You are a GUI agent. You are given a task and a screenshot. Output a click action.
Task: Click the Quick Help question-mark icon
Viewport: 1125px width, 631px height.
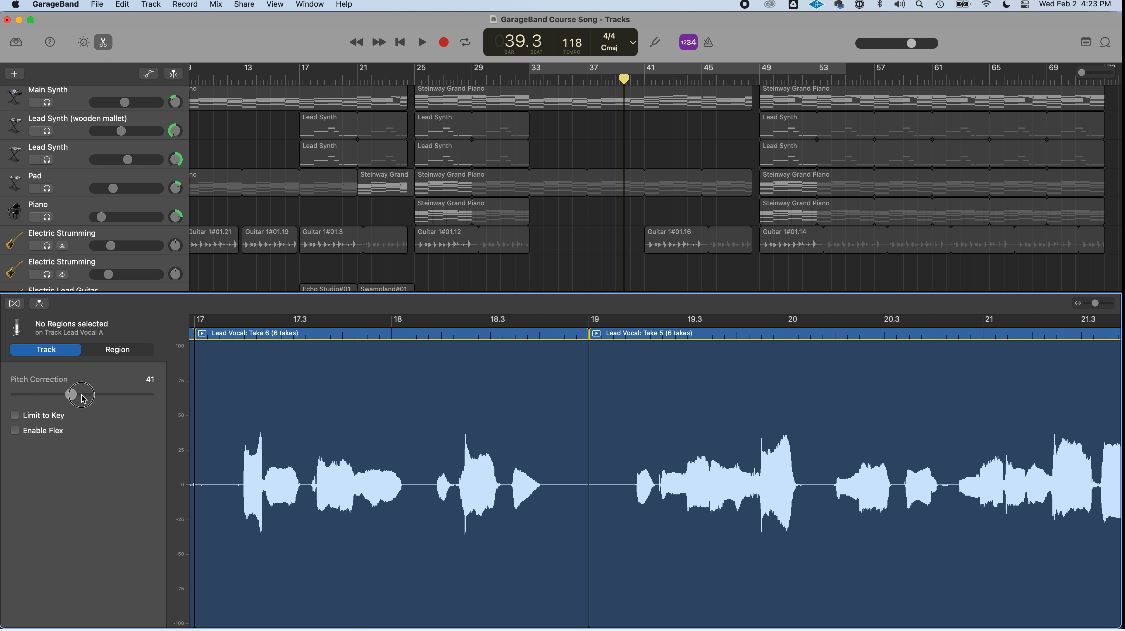pos(50,42)
